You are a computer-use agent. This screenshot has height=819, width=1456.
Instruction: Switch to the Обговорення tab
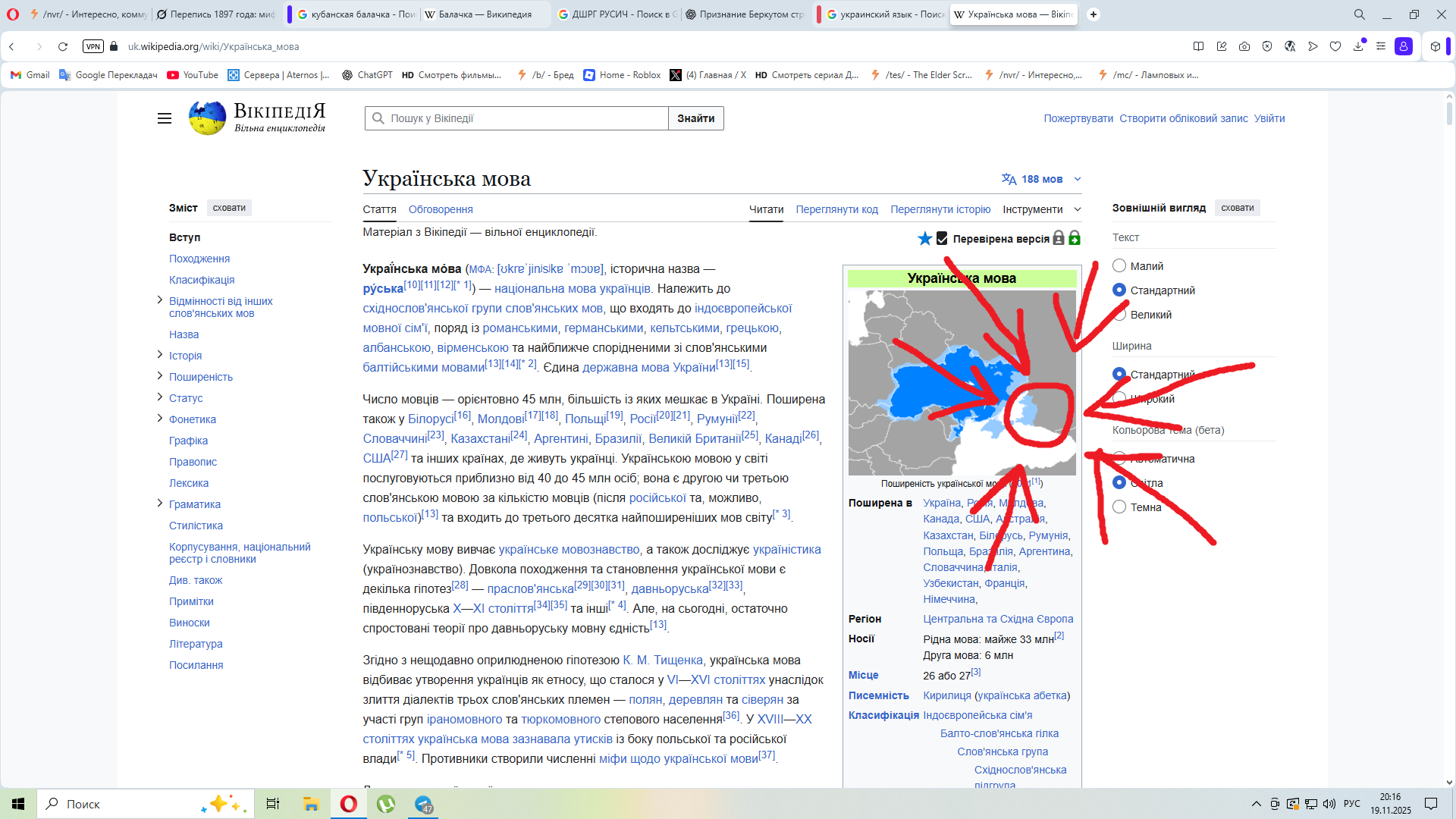click(441, 209)
